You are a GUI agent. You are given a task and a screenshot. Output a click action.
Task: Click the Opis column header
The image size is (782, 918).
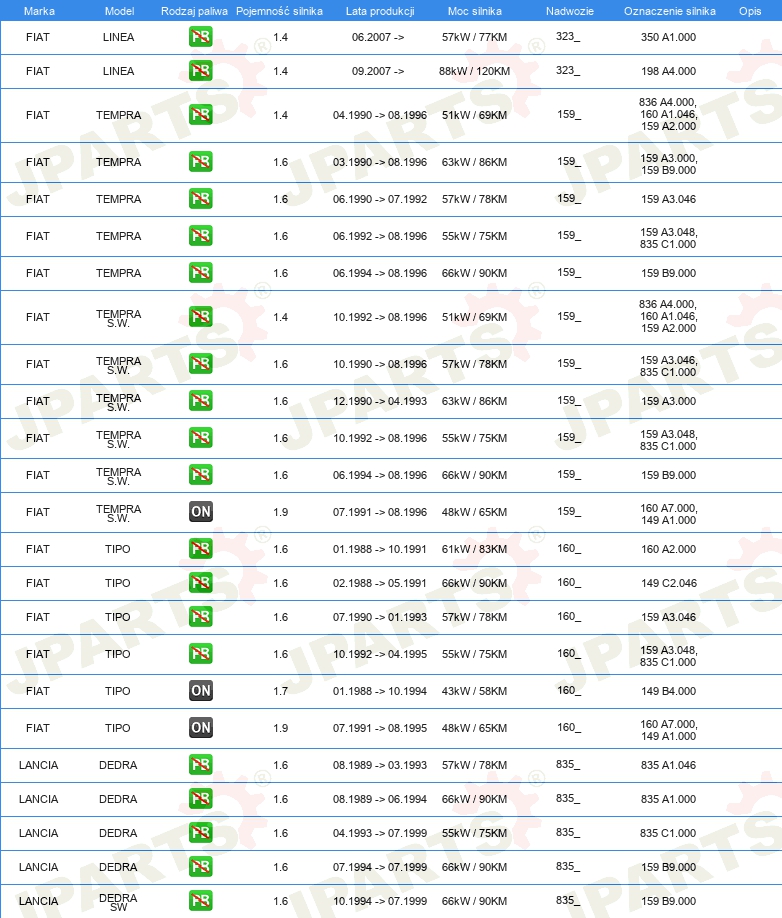[750, 11]
